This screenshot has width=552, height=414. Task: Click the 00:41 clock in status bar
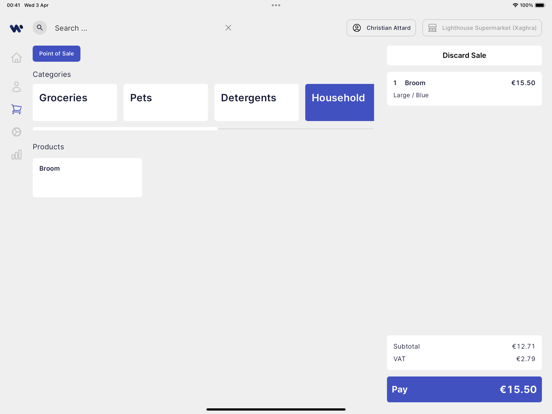[13, 5]
